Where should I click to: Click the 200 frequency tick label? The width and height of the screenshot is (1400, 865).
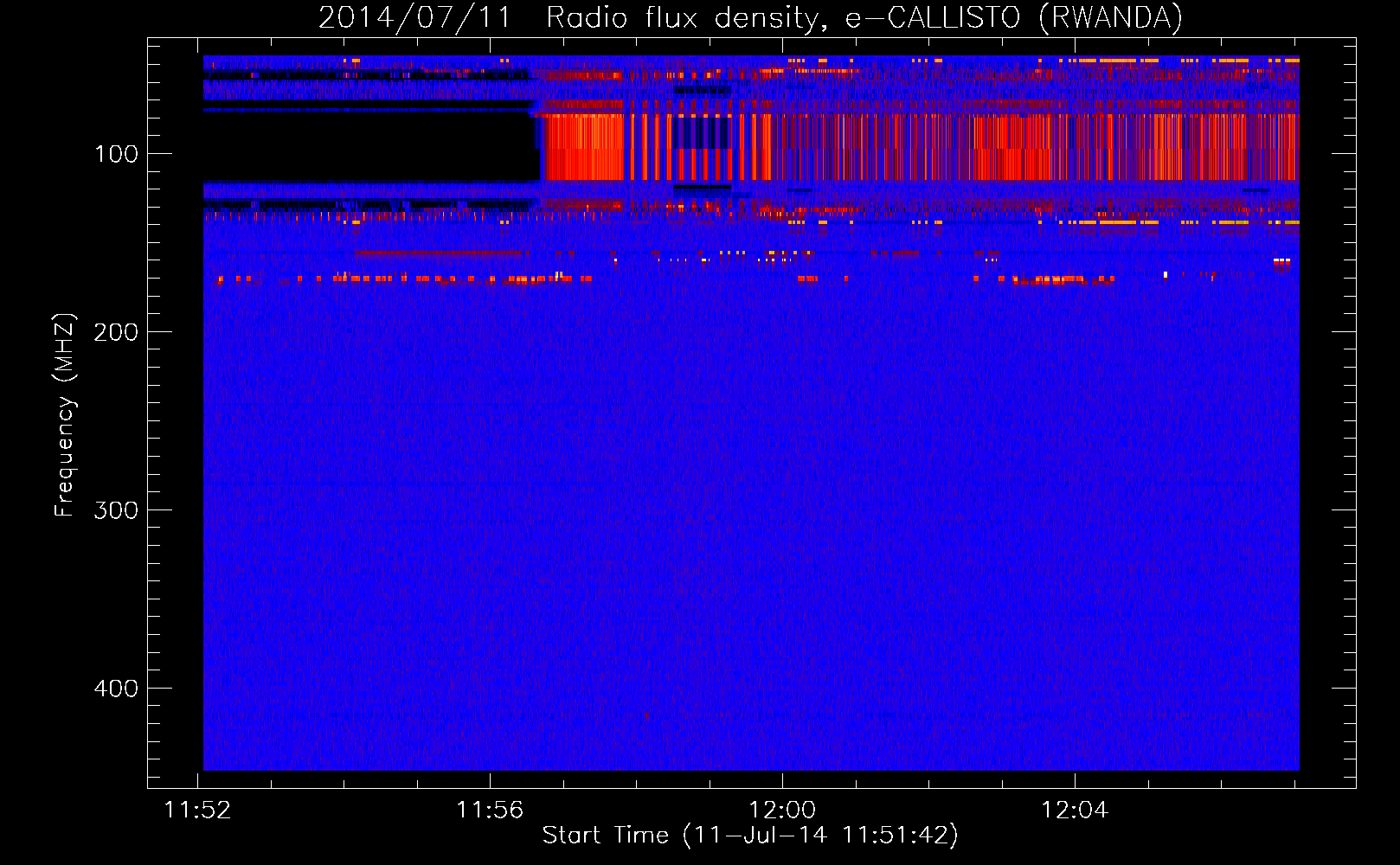116,332
